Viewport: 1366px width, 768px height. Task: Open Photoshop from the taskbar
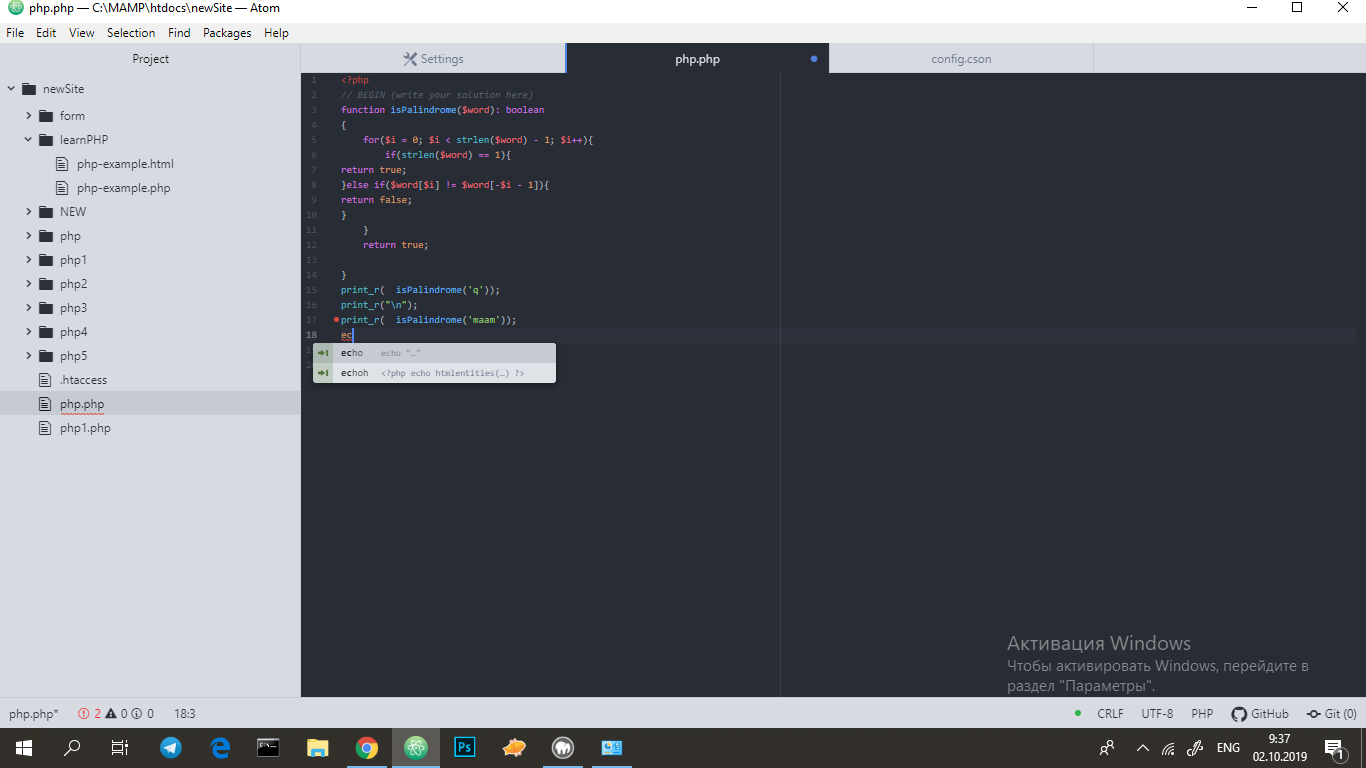[465, 747]
